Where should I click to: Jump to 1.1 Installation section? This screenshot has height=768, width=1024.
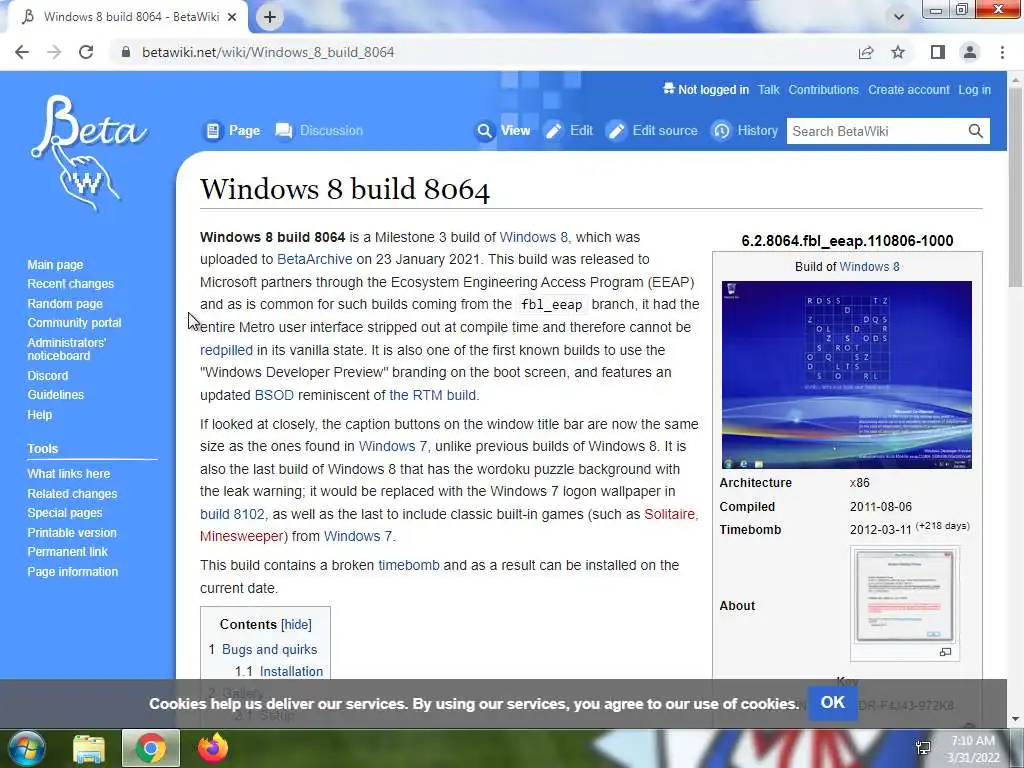pos(291,671)
